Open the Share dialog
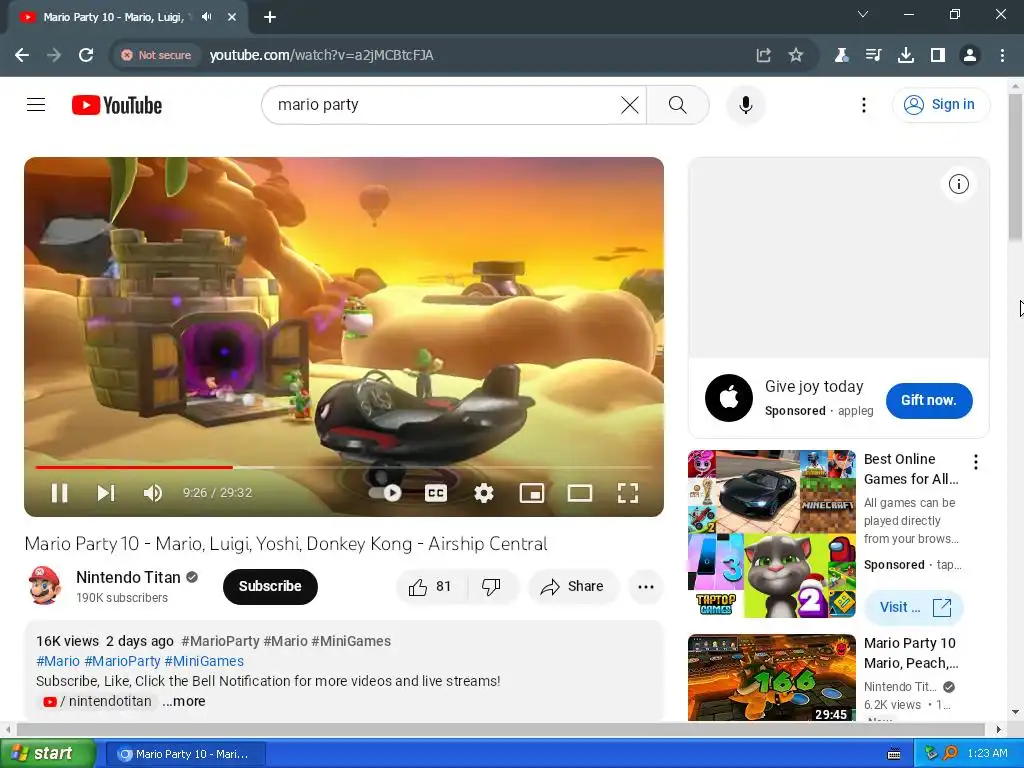The height and width of the screenshot is (768, 1024). pos(573,586)
